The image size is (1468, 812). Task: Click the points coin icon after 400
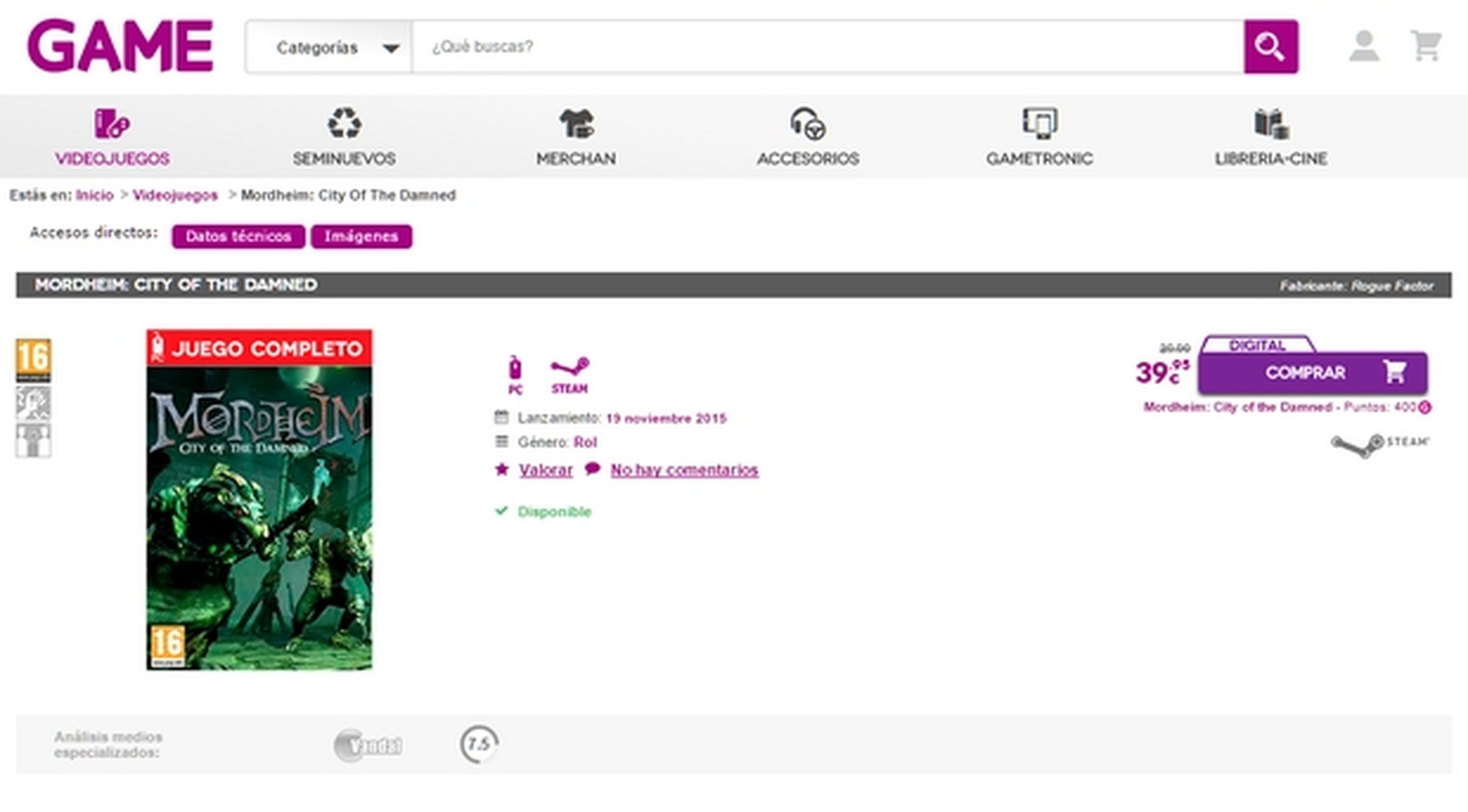tap(1425, 408)
